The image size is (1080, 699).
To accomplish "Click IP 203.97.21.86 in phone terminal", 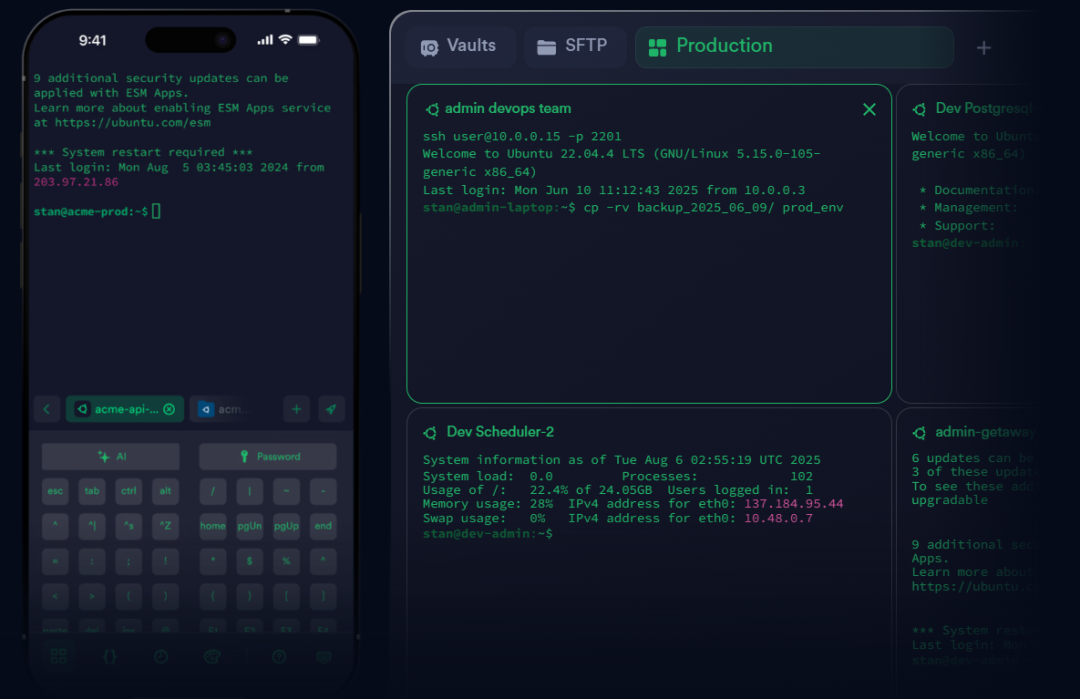I will (x=76, y=182).
